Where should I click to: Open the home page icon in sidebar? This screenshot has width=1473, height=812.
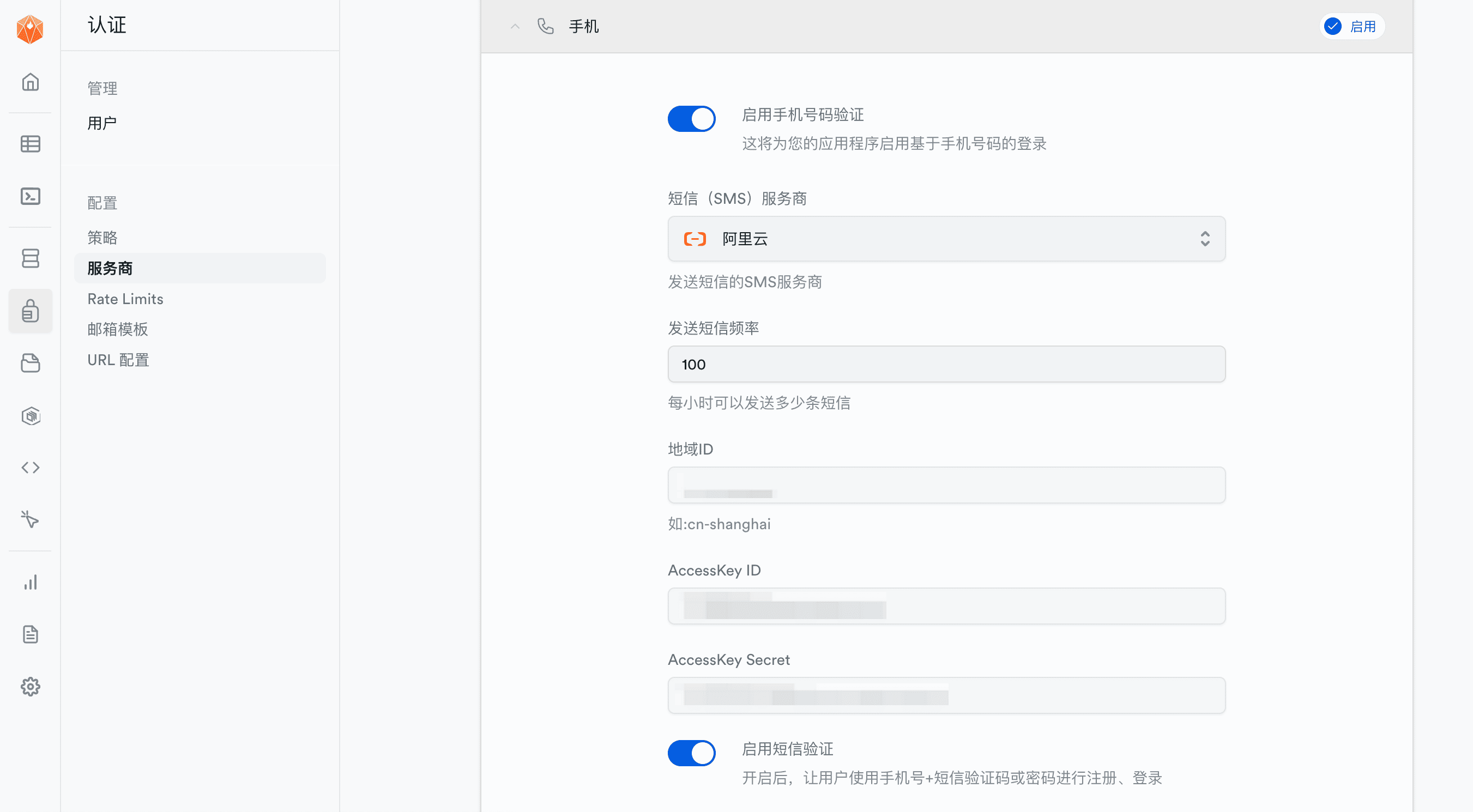31,82
